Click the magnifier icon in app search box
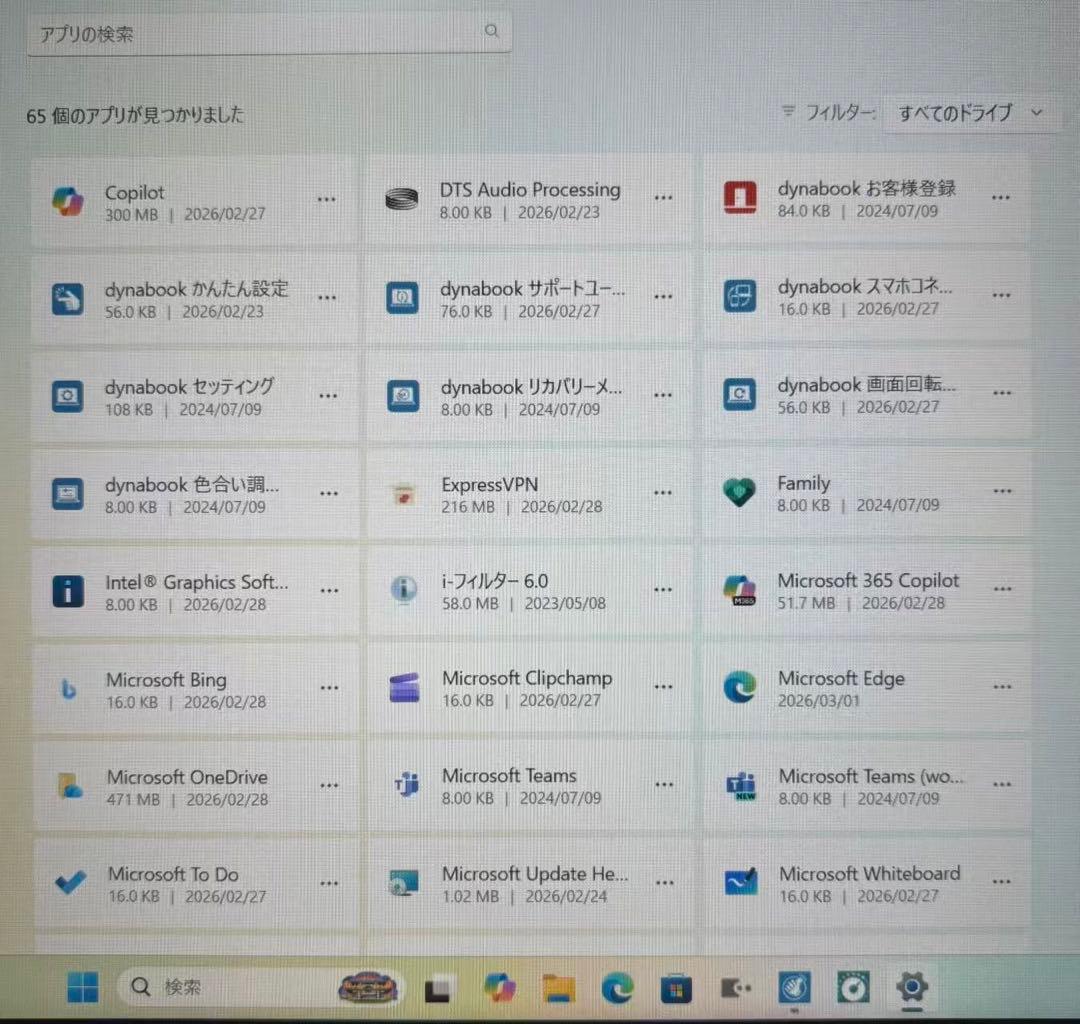Image resolution: width=1080 pixels, height=1024 pixels. 492,30
